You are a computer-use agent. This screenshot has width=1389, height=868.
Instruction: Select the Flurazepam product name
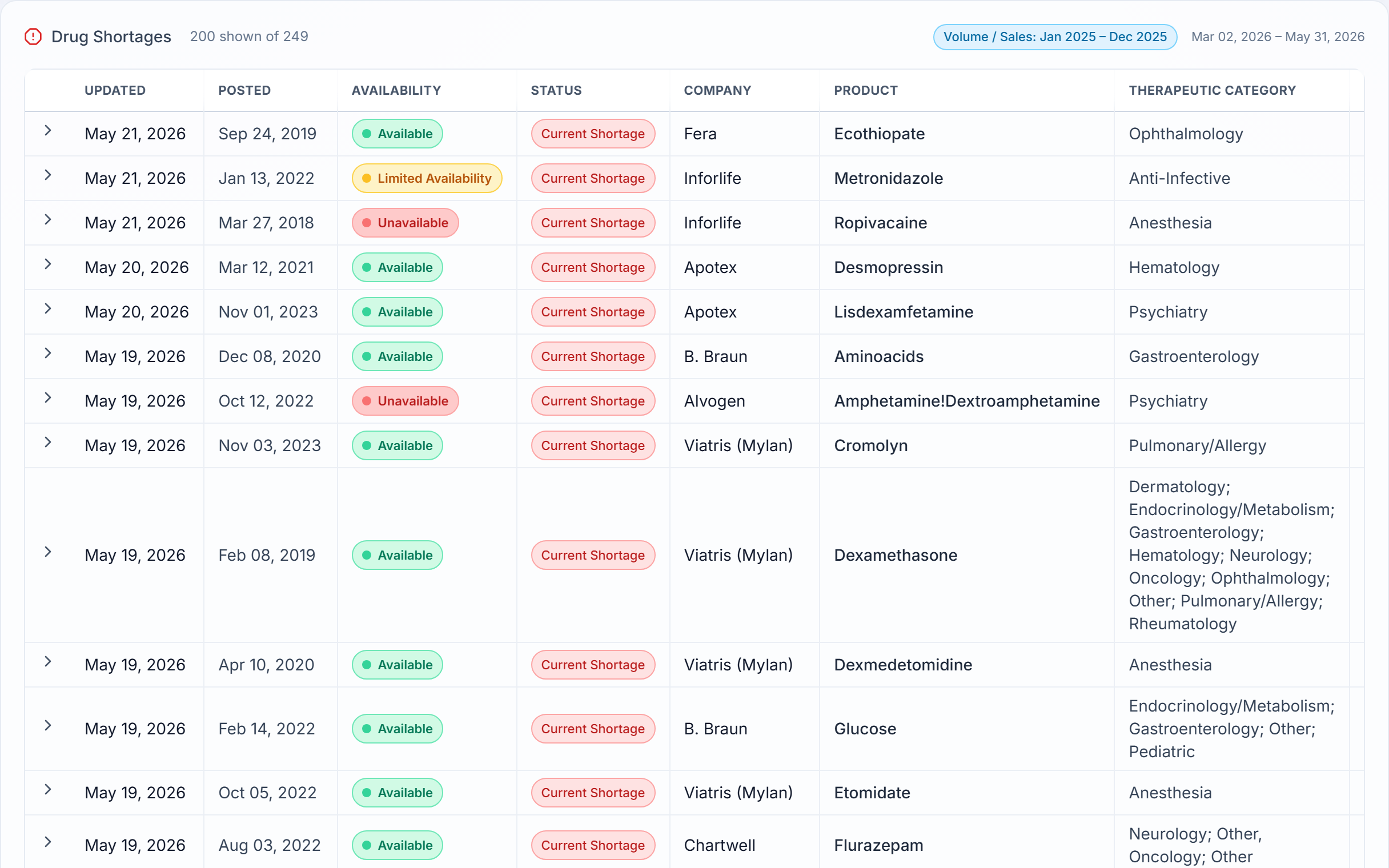[878, 845]
